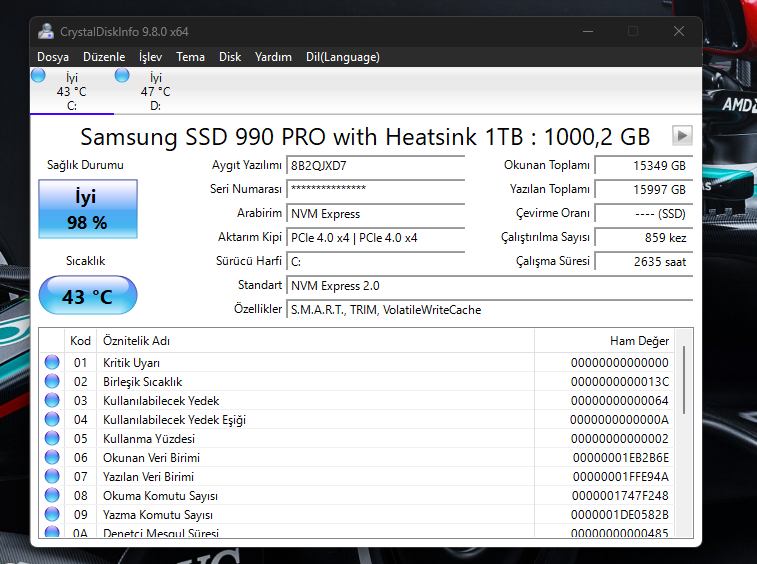Open the Yardım menu
Image resolution: width=757 pixels, height=564 pixels.
273,57
